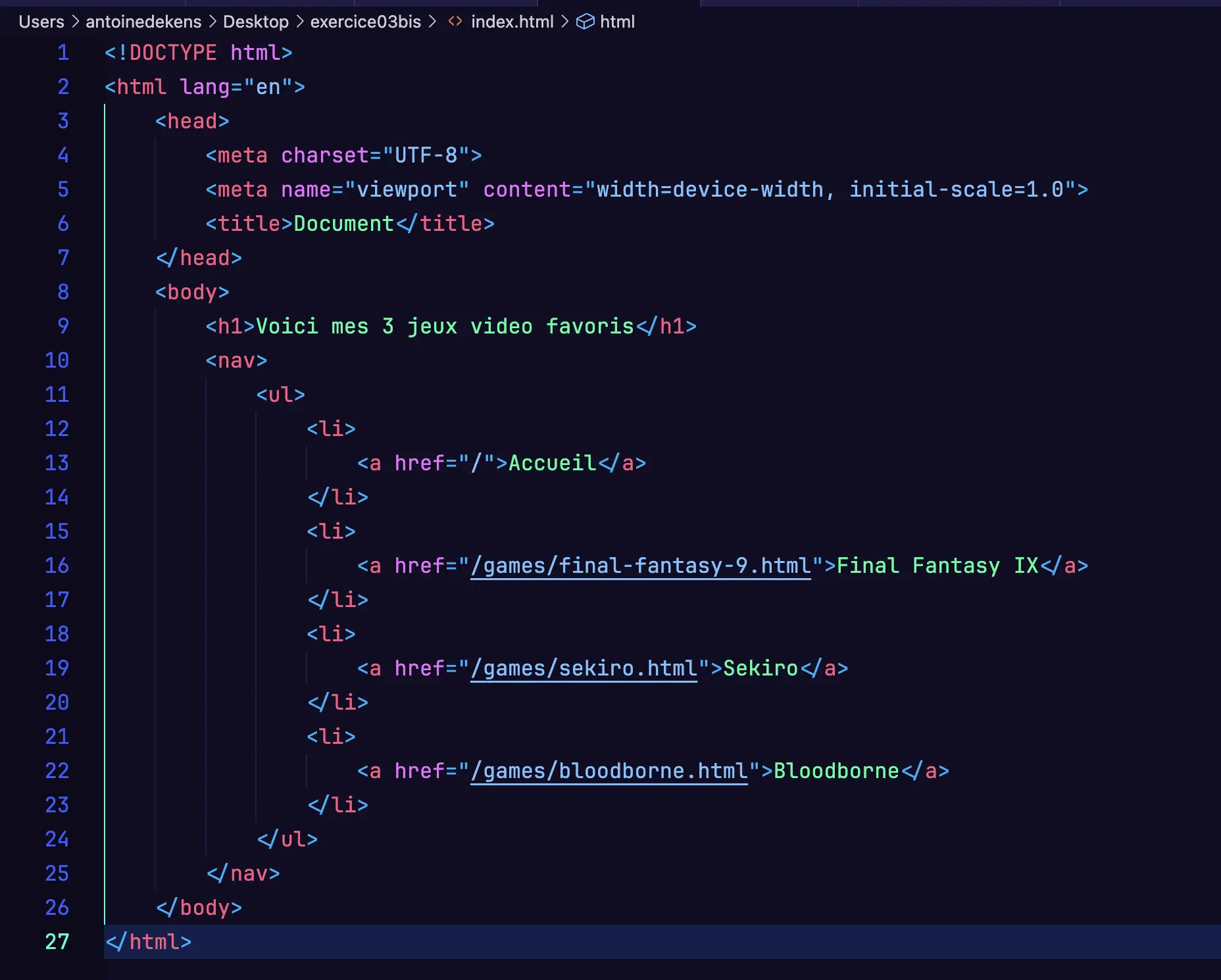Click line number 10 in gutter
The width and height of the screenshot is (1221, 980).
point(57,360)
